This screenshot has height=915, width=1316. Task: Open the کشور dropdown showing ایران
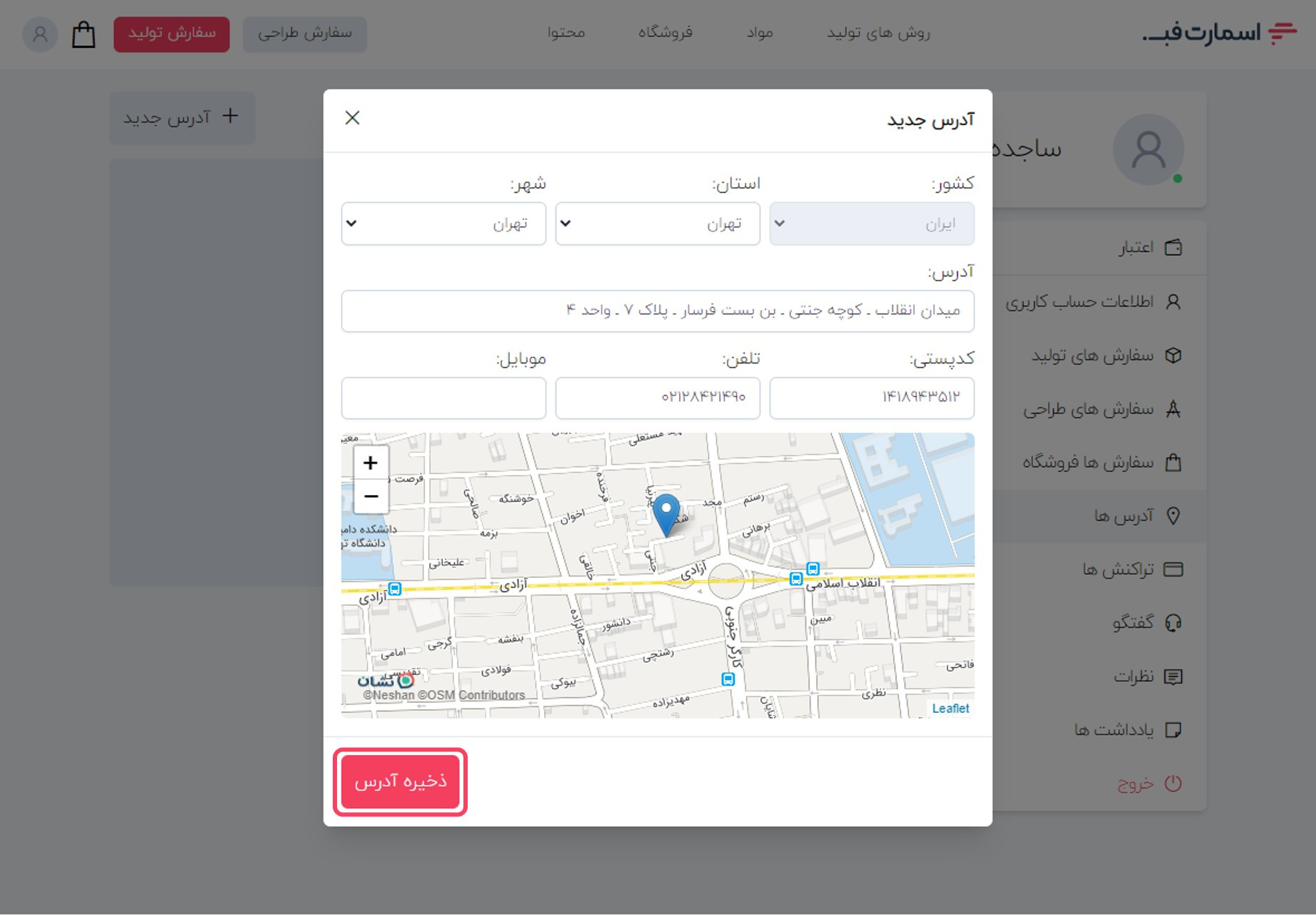[872, 224]
